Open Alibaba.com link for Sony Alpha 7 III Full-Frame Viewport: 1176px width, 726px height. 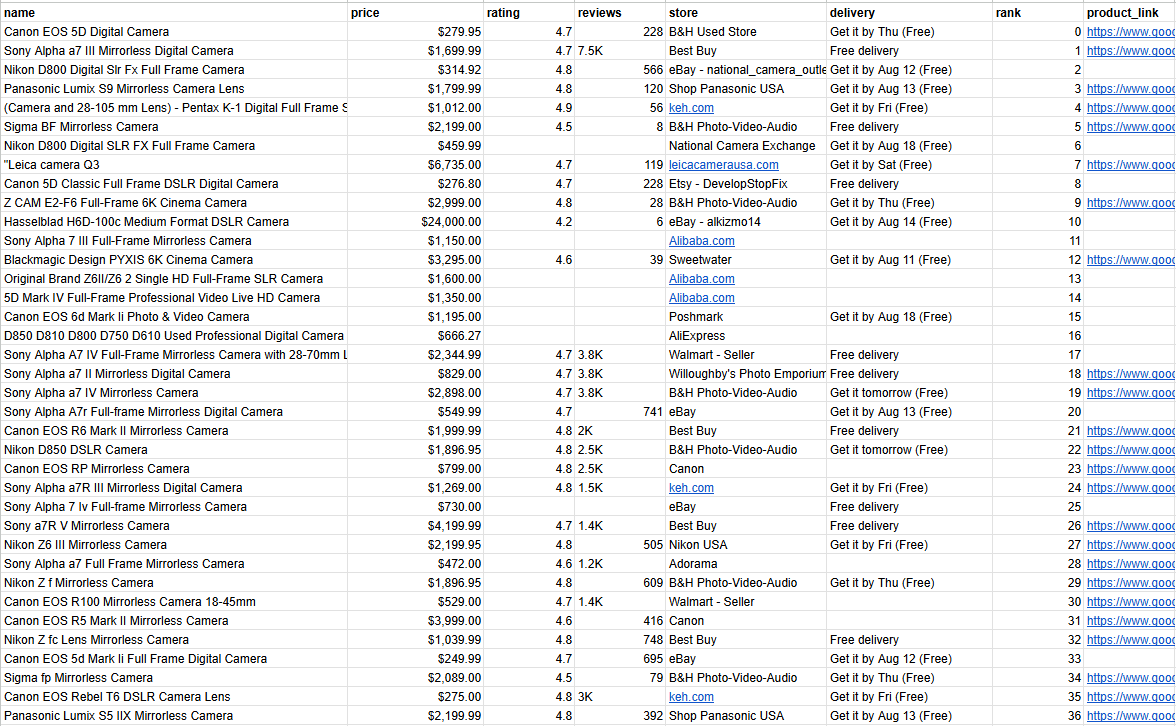point(701,241)
